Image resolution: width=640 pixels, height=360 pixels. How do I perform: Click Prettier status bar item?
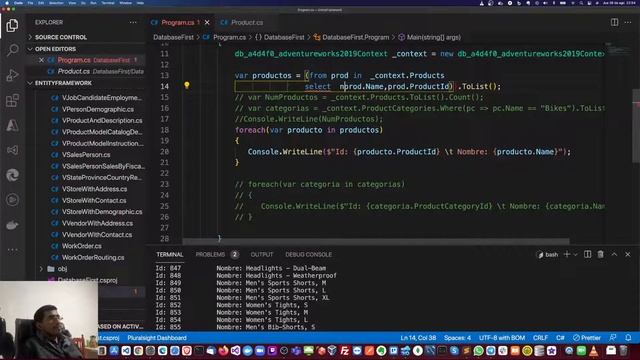587,338
